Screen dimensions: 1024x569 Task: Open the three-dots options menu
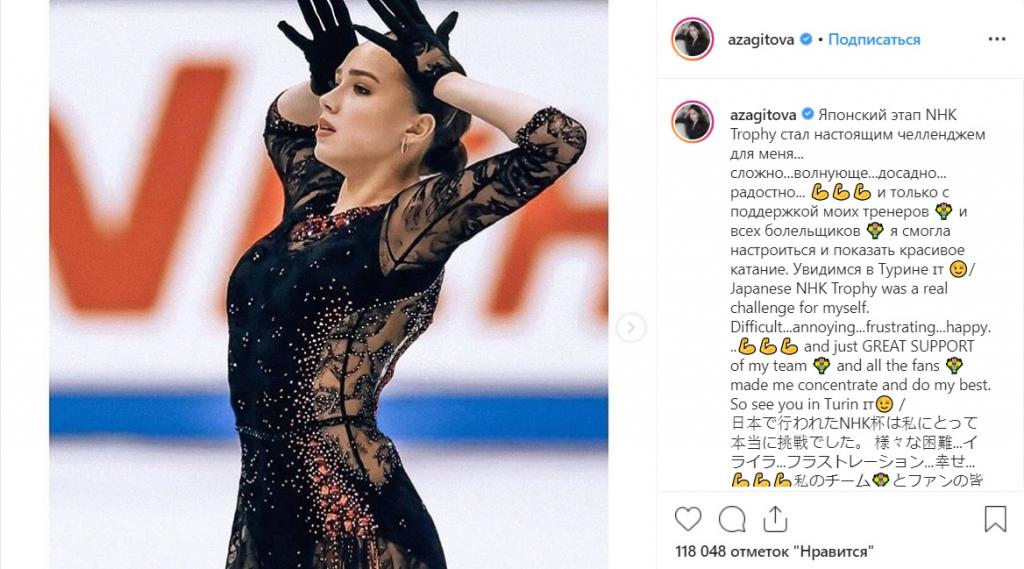click(997, 39)
